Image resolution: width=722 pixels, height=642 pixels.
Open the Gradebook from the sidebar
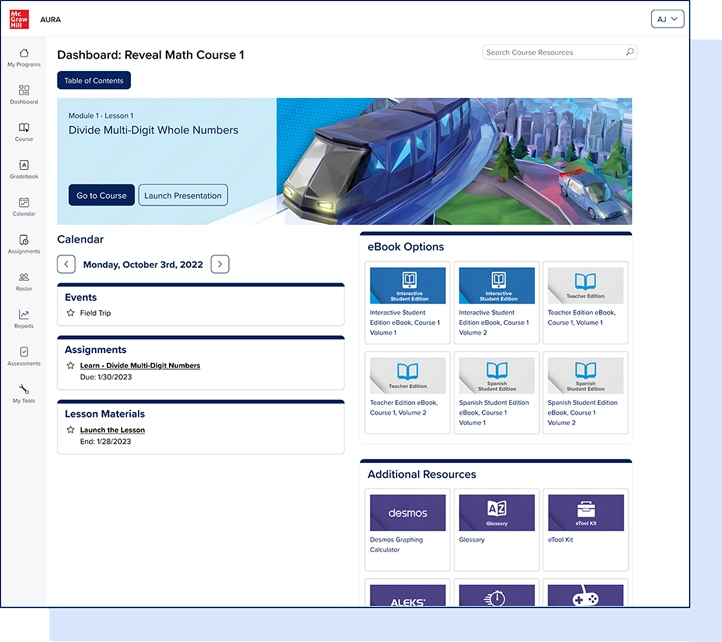(x=24, y=169)
